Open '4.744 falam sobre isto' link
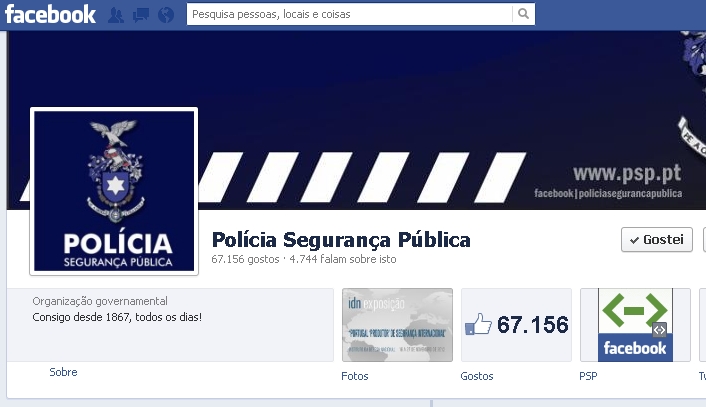The width and height of the screenshot is (706, 407). tap(343, 259)
